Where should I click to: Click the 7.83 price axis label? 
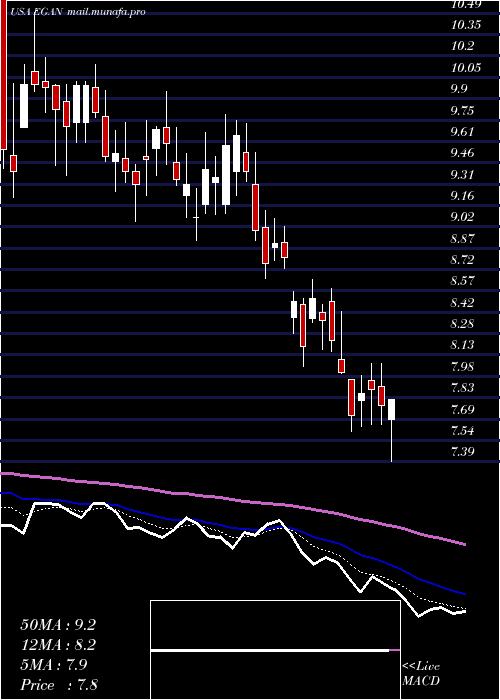(462, 388)
